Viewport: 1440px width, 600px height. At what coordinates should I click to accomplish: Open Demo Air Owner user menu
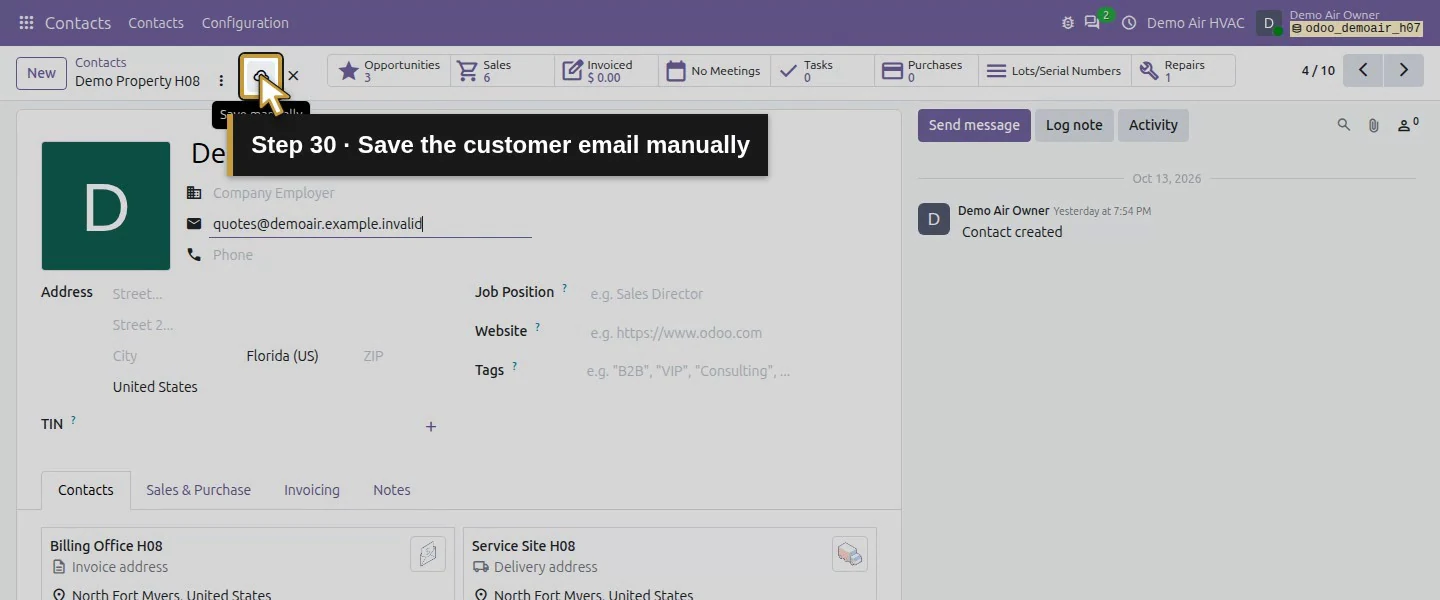1340,22
